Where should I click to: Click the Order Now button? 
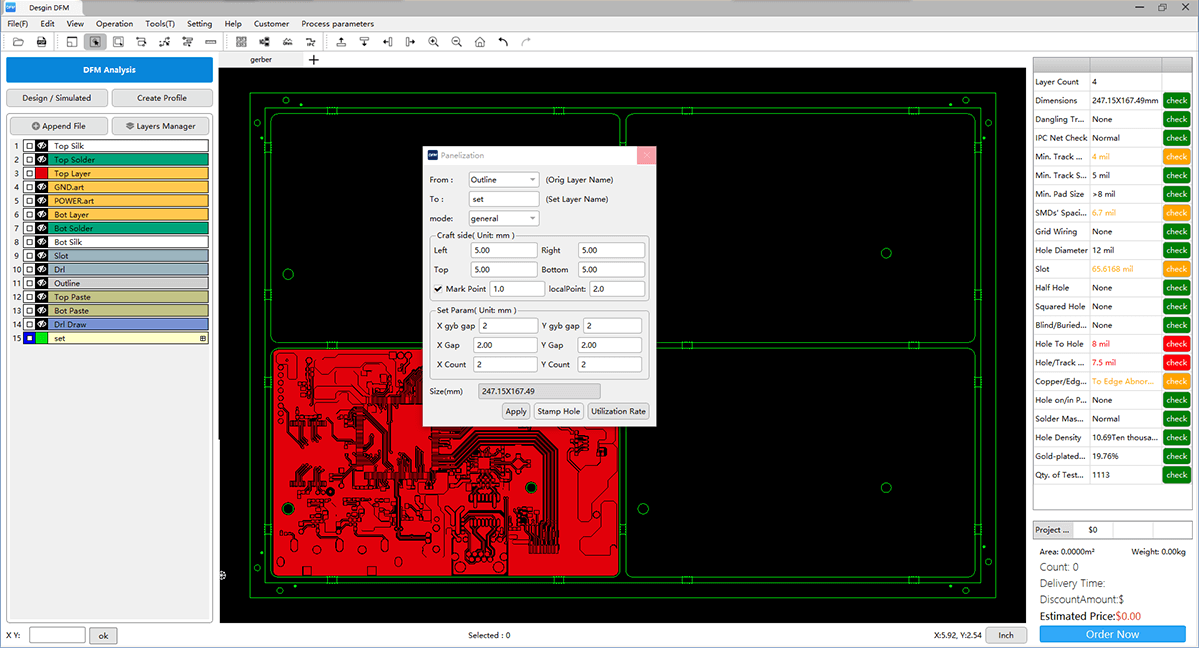1112,634
